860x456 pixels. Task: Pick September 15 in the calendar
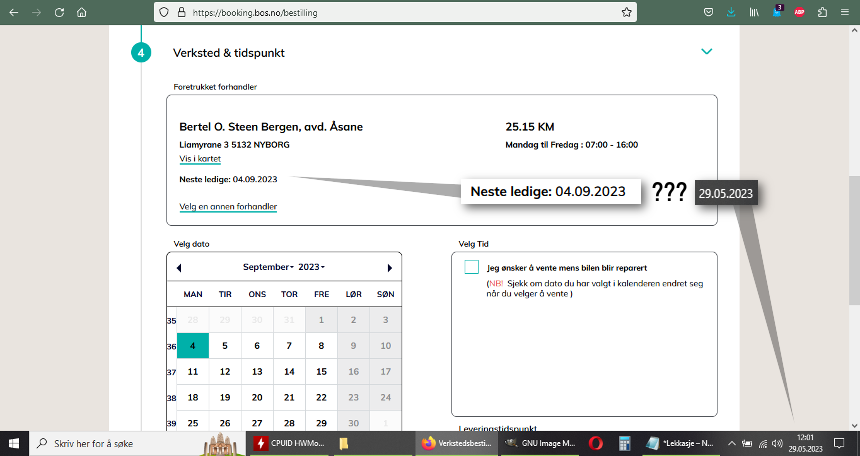(321, 371)
